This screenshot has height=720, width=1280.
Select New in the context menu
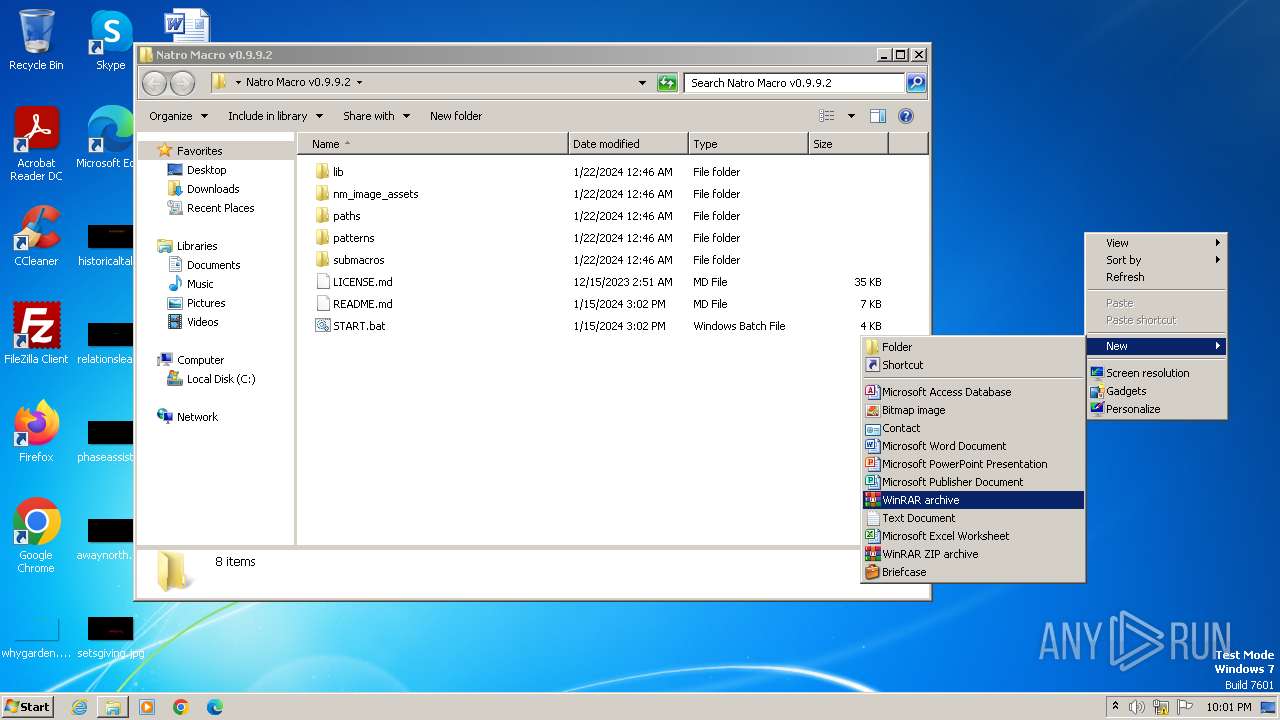(x=1156, y=346)
